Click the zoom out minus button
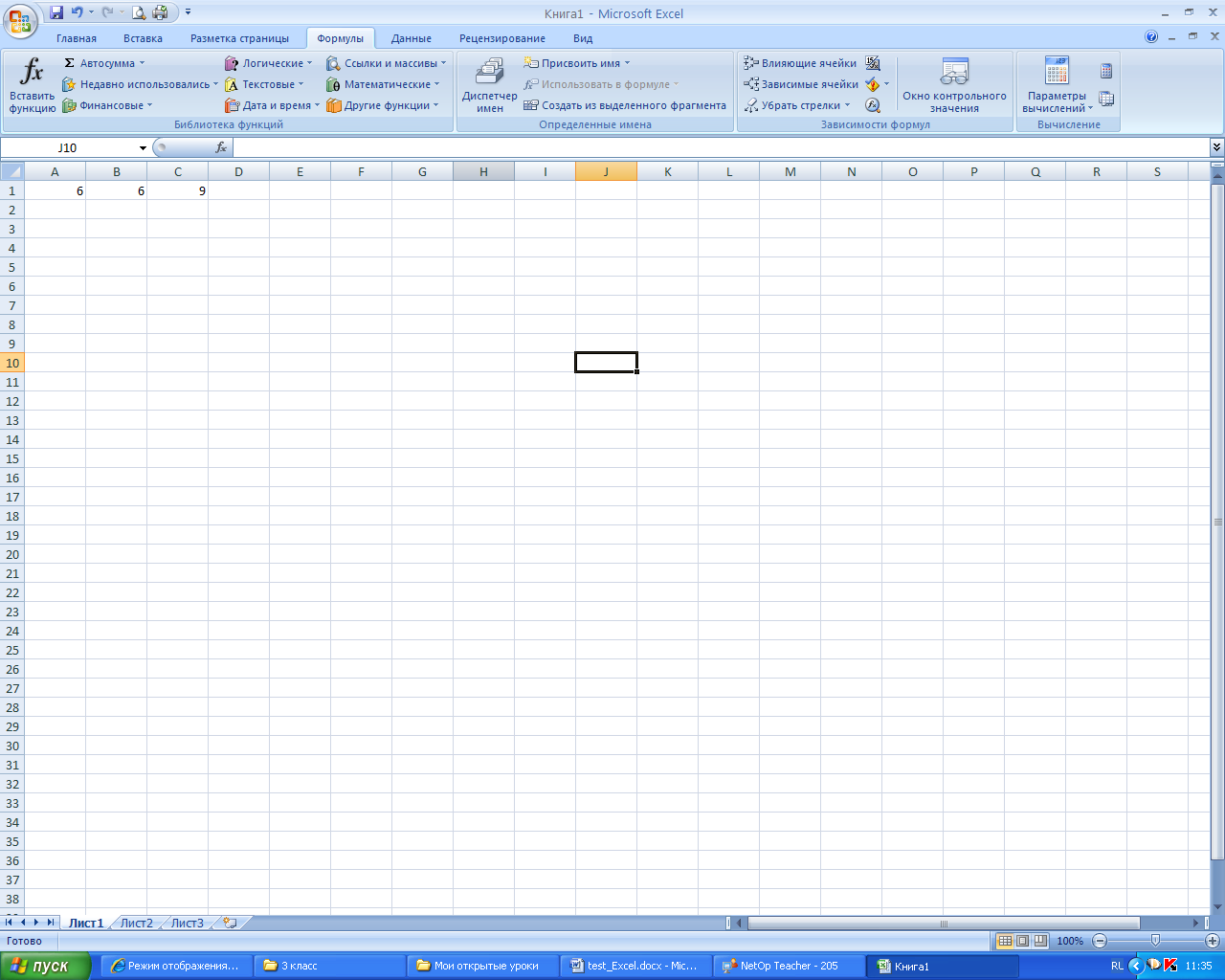 (x=1100, y=941)
